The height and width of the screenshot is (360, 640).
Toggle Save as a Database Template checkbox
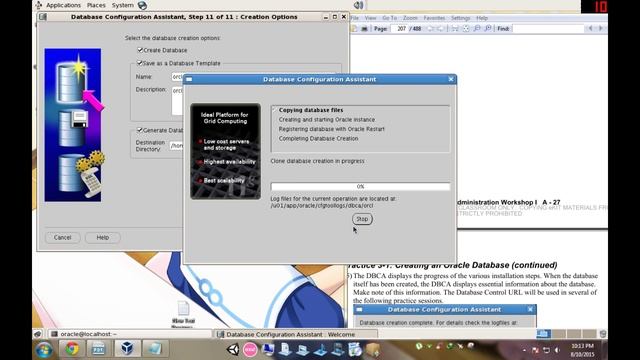[x=140, y=63]
